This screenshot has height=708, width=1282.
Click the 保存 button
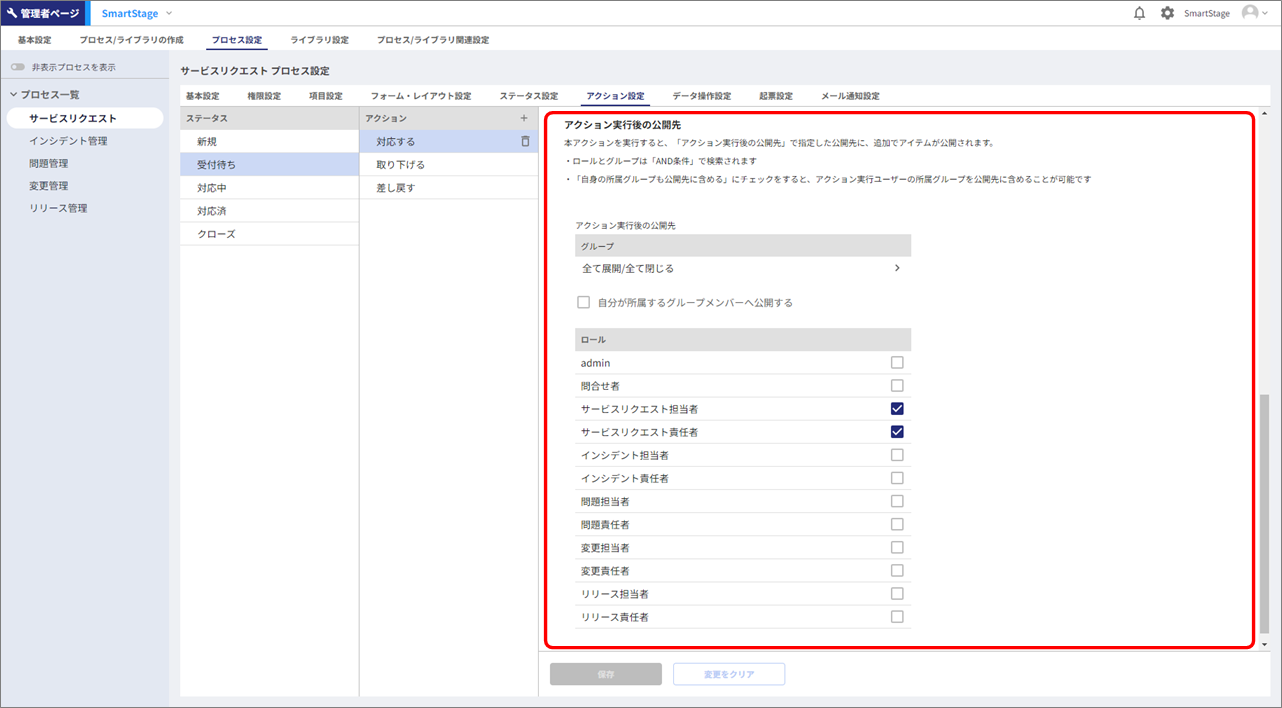pyautogui.click(x=605, y=674)
